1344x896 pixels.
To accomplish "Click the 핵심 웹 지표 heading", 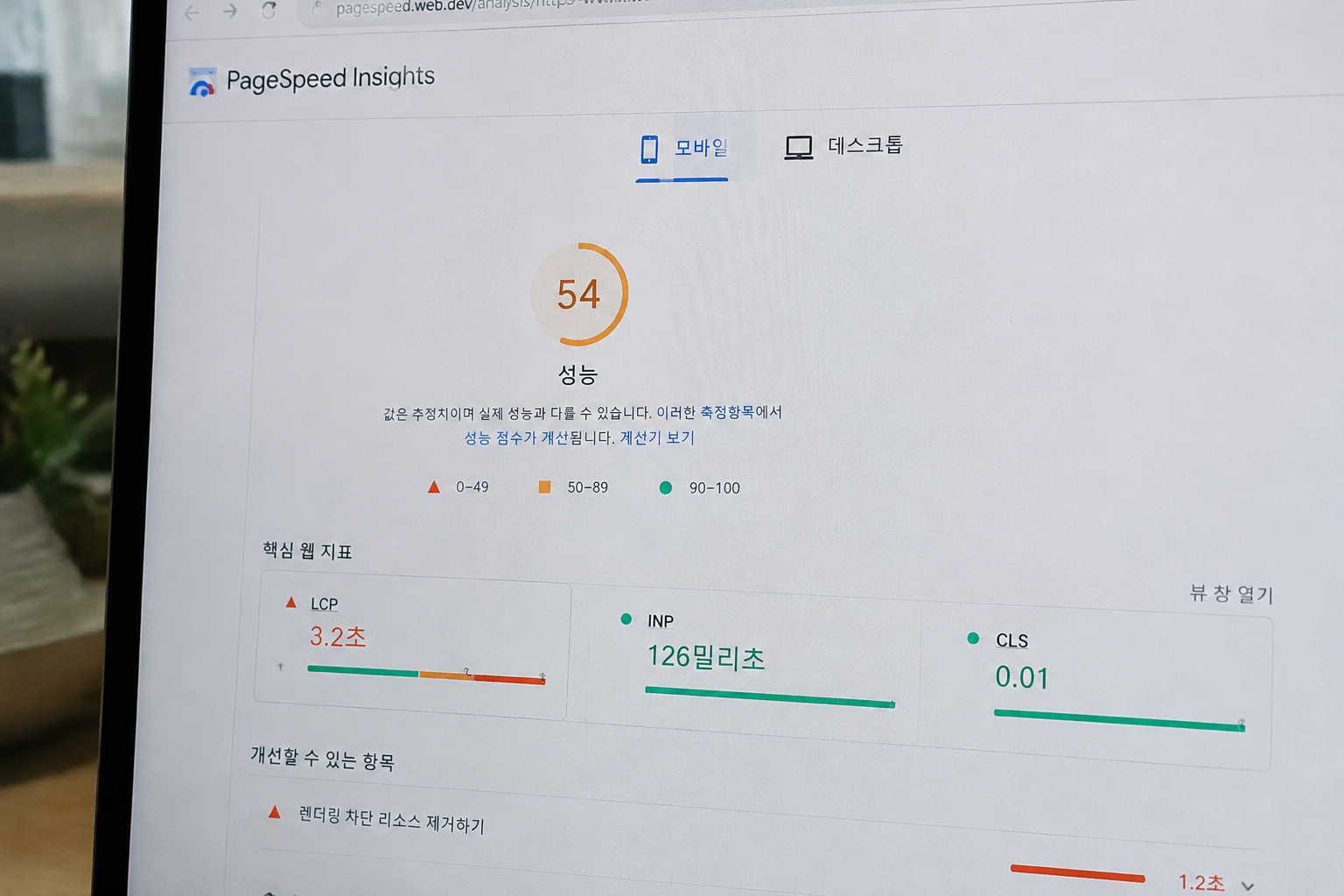I will point(307,550).
